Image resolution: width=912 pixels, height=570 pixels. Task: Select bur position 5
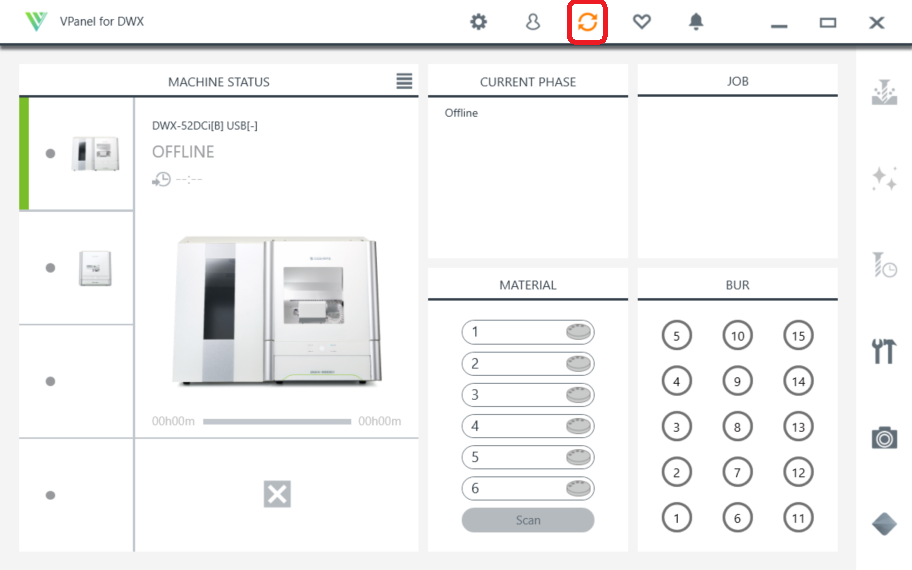pyautogui.click(x=676, y=336)
